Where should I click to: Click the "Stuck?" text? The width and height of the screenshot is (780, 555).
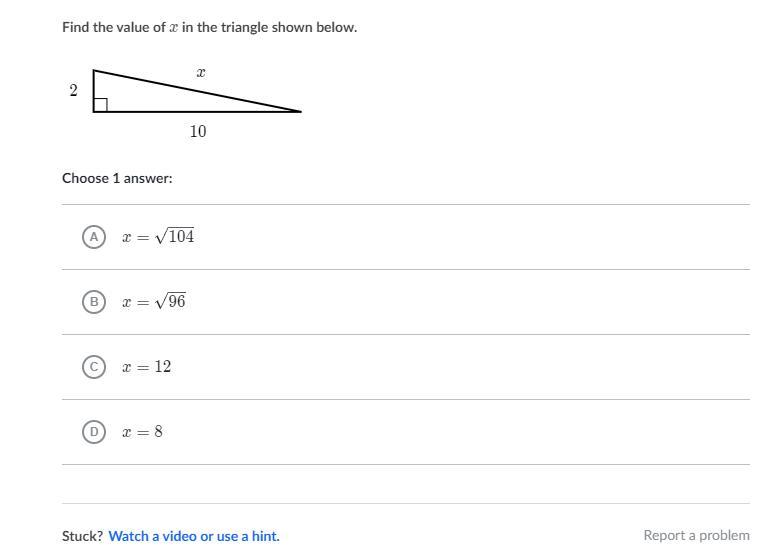(82, 536)
